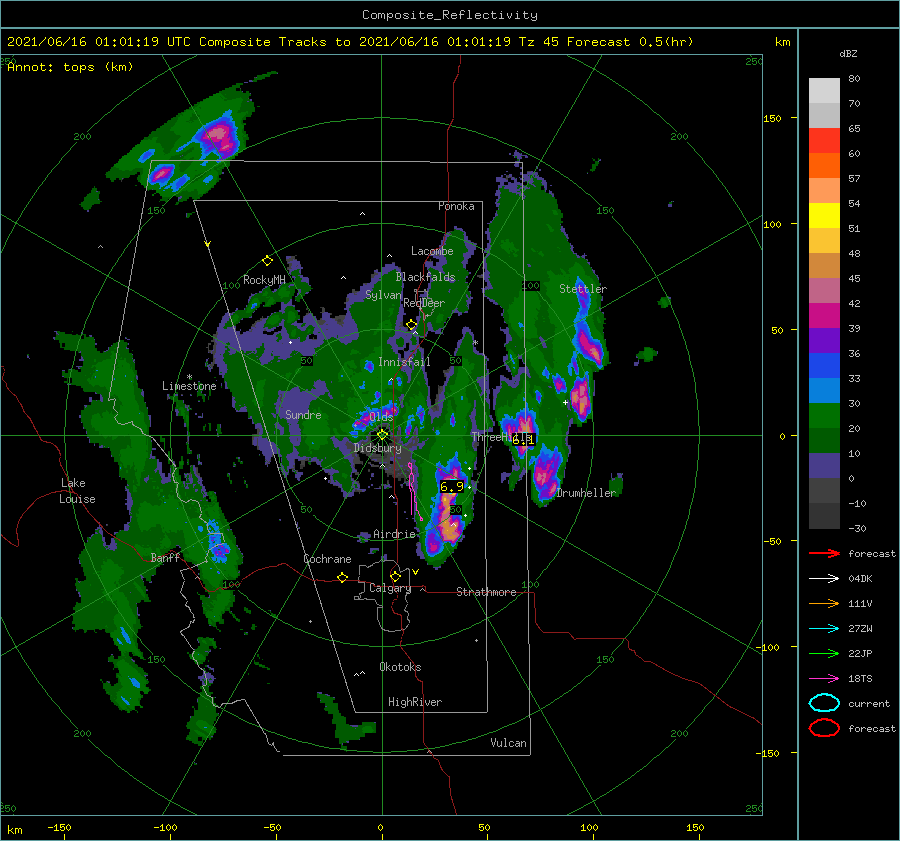Click the Calgary city label

click(x=390, y=588)
